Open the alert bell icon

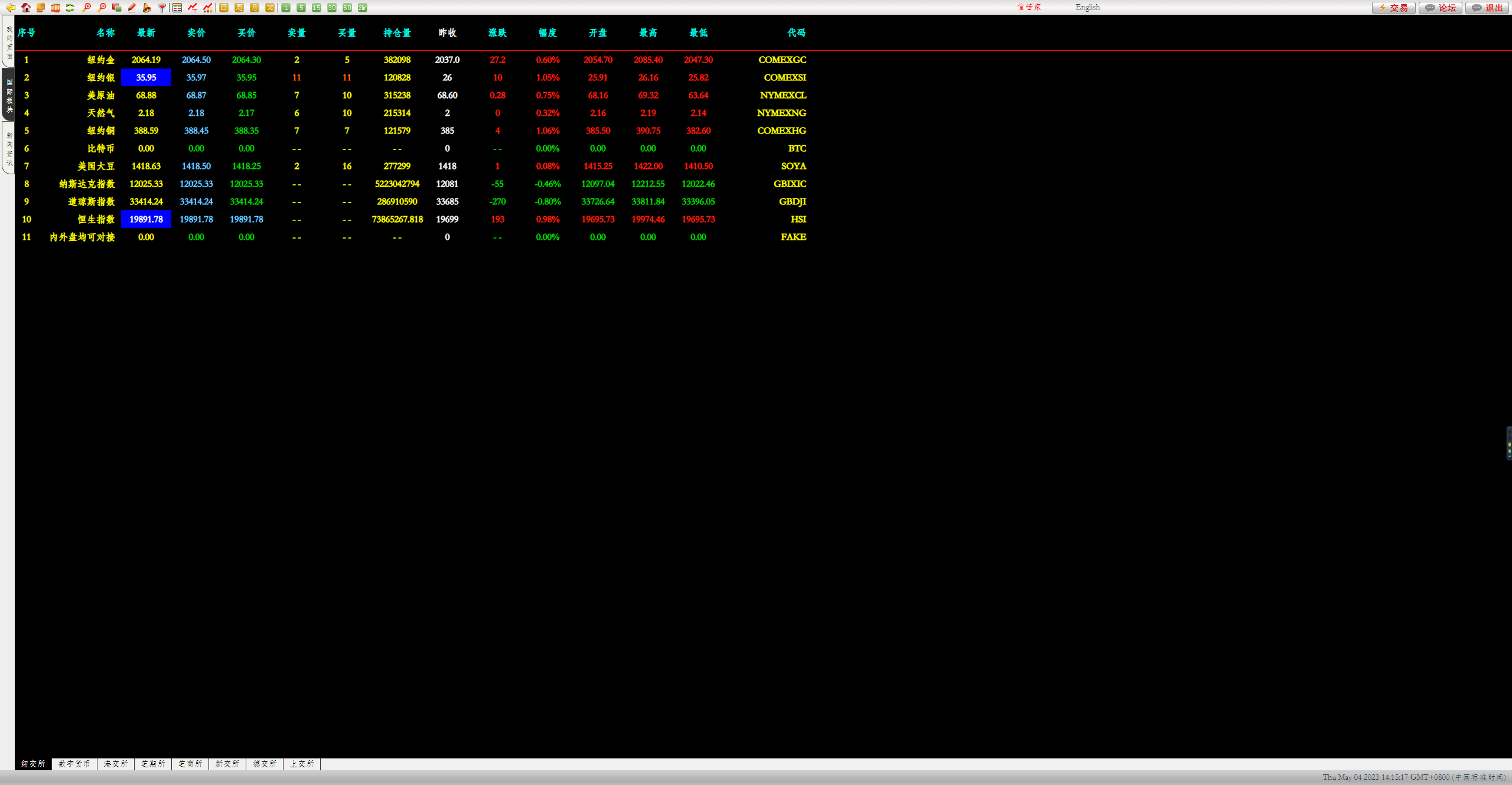(146, 8)
